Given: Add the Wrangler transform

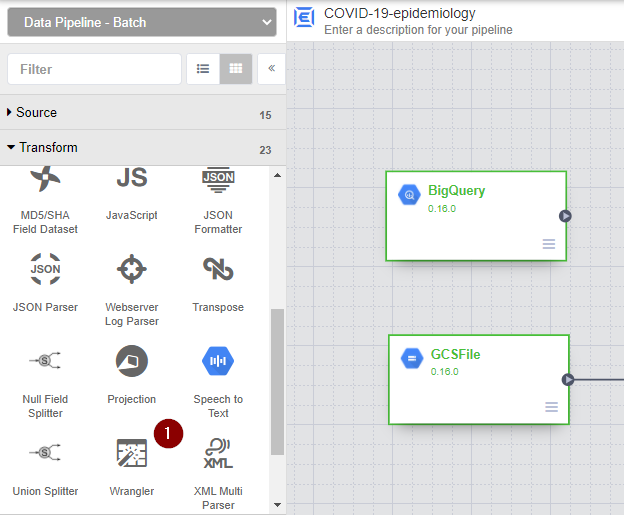Looking at the screenshot, I should pyautogui.click(x=132, y=467).
